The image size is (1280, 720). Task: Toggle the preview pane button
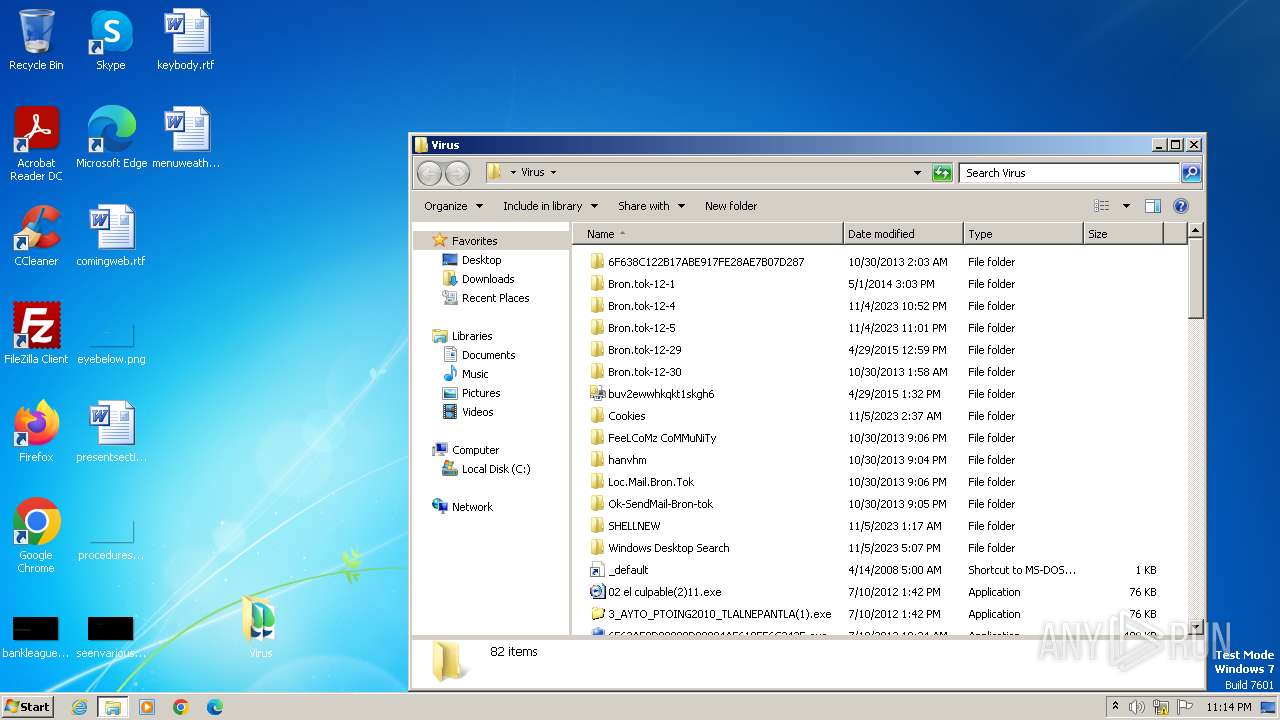point(1152,206)
